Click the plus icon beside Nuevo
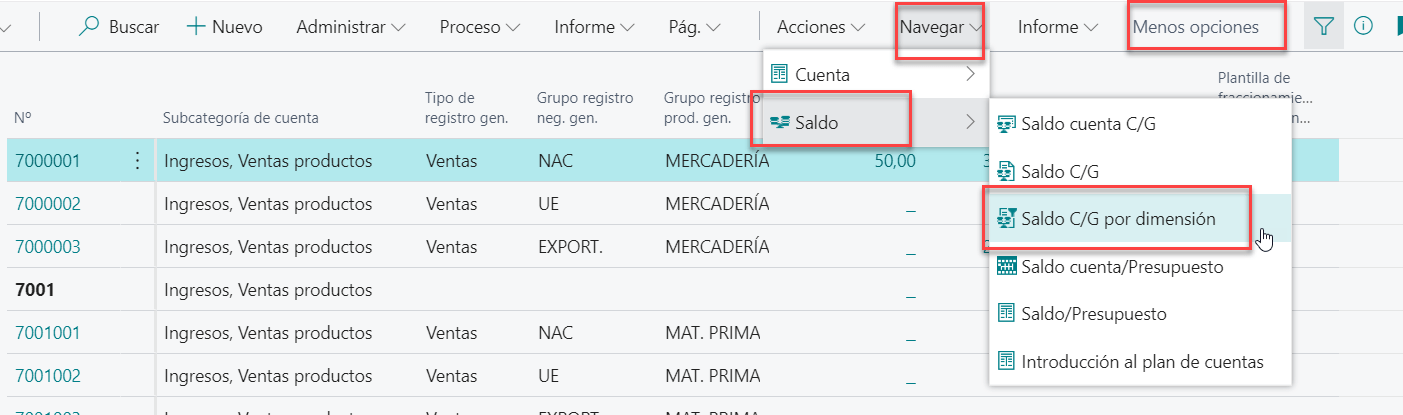The image size is (1403, 415). pyautogui.click(x=197, y=27)
